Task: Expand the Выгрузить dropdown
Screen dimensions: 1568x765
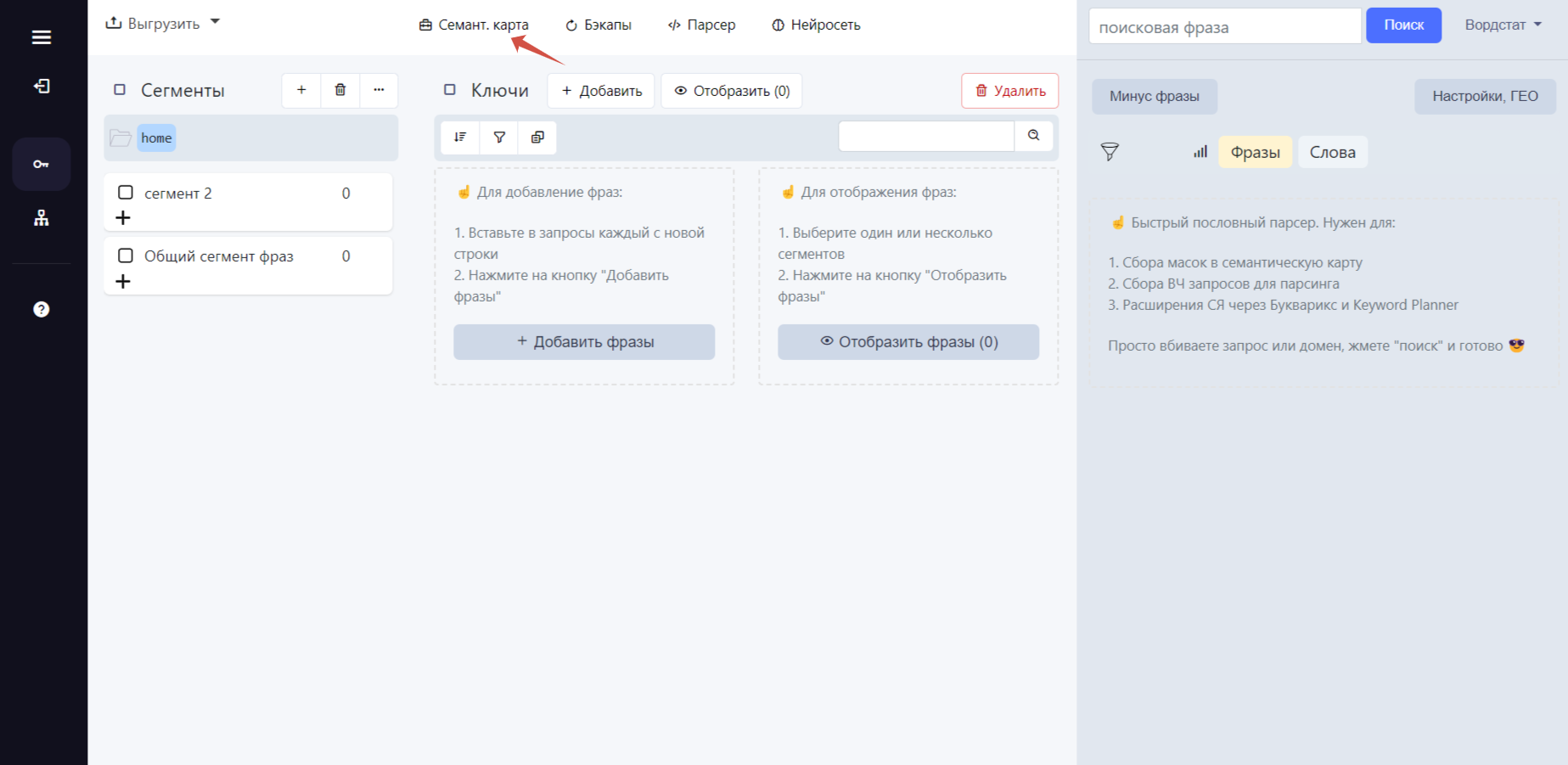Action: (162, 24)
